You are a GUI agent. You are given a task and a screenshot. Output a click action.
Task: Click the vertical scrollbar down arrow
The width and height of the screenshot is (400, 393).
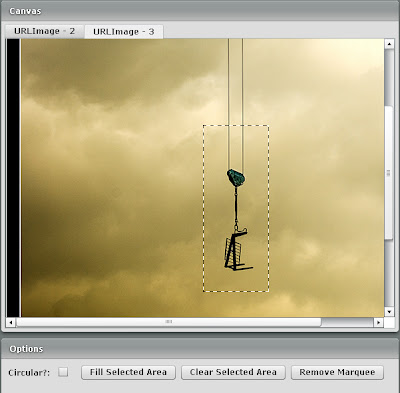(389, 312)
